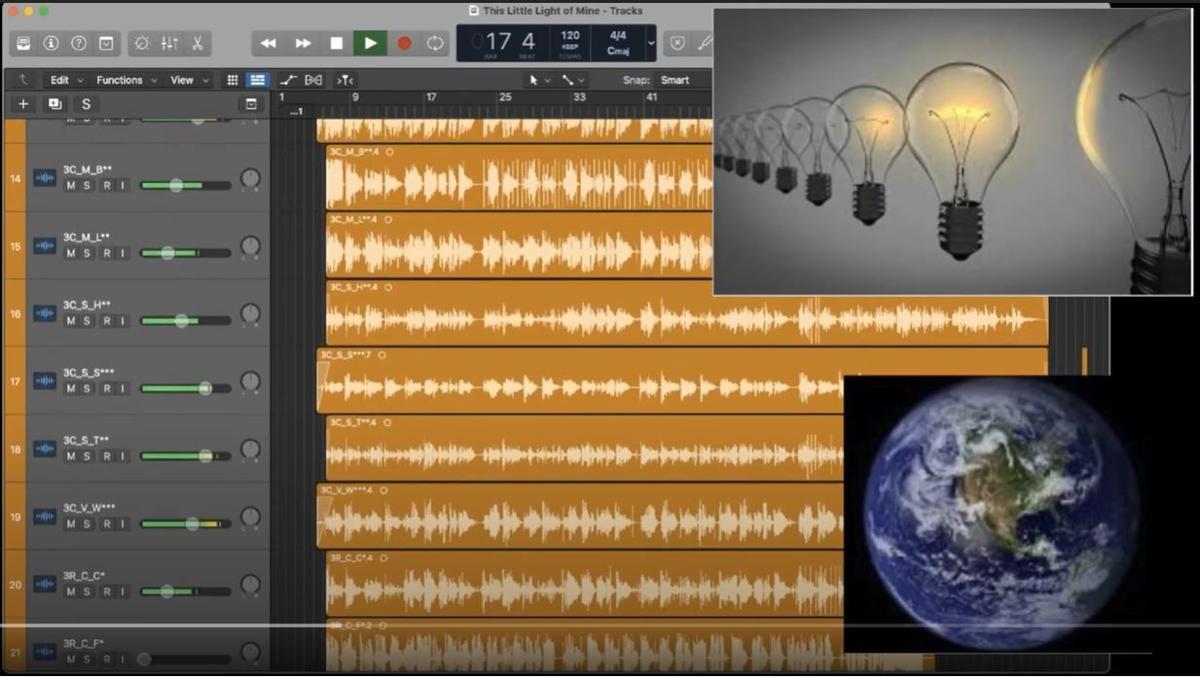Mute track 14 3C_M_B**
1200x678 pixels.
pyautogui.click(x=71, y=185)
